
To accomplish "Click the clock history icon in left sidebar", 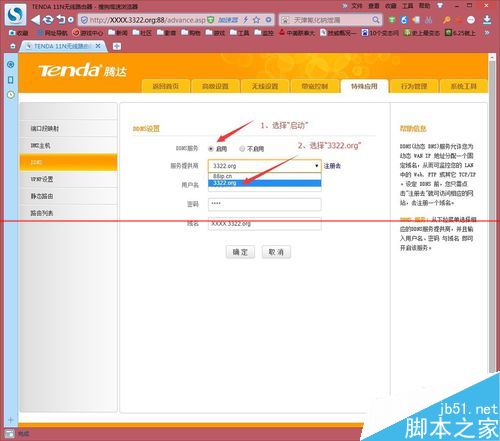I will 11,95.
